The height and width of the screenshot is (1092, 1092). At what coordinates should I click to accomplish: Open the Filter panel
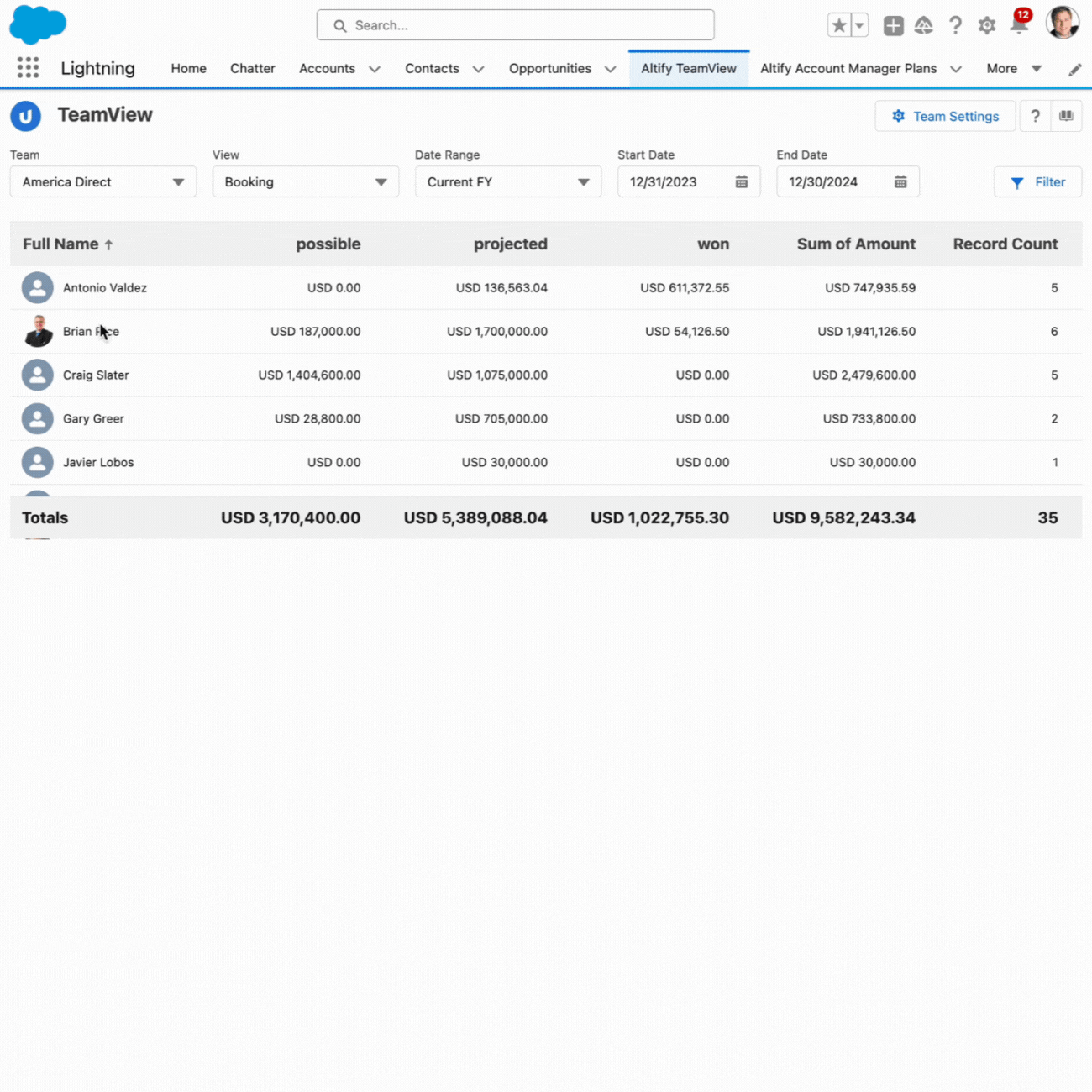click(1037, 181)
